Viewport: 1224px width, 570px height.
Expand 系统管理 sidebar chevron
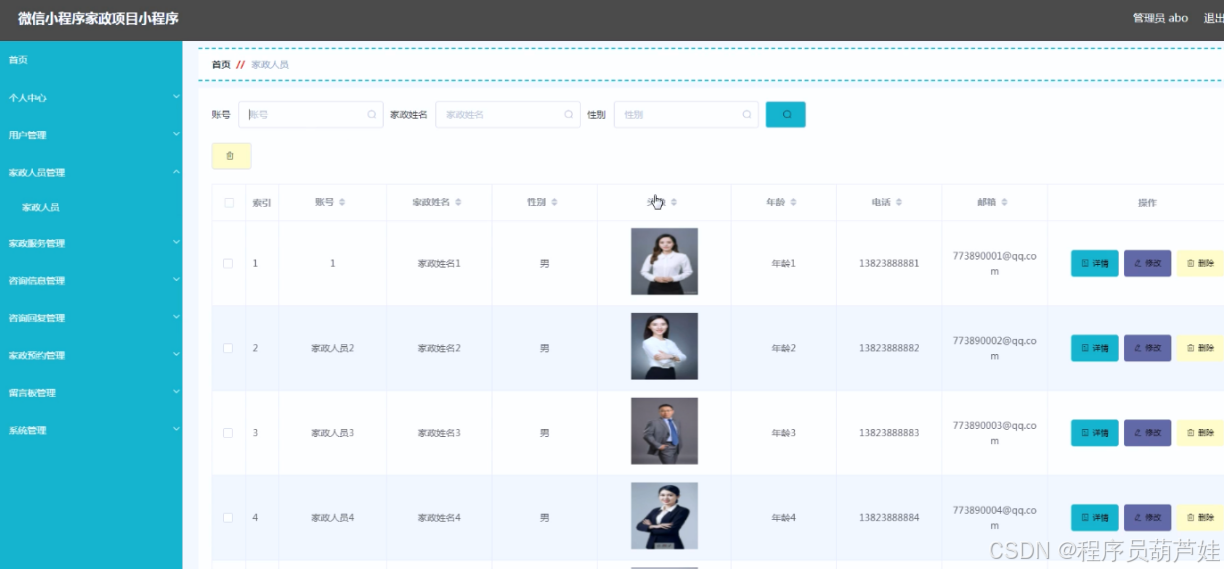pos(176,430)
